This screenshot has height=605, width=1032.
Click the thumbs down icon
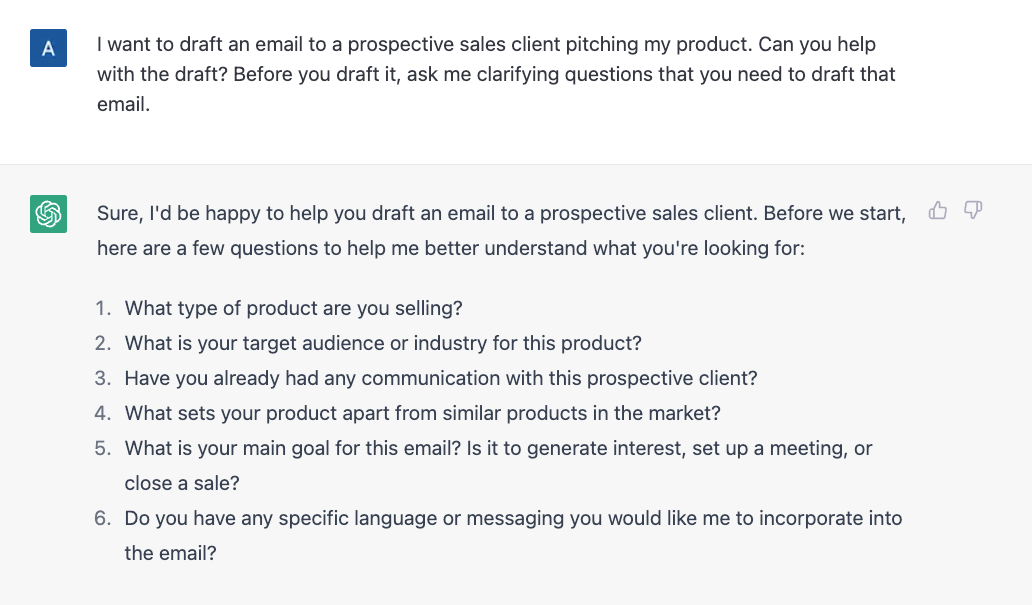coord(973,211)
